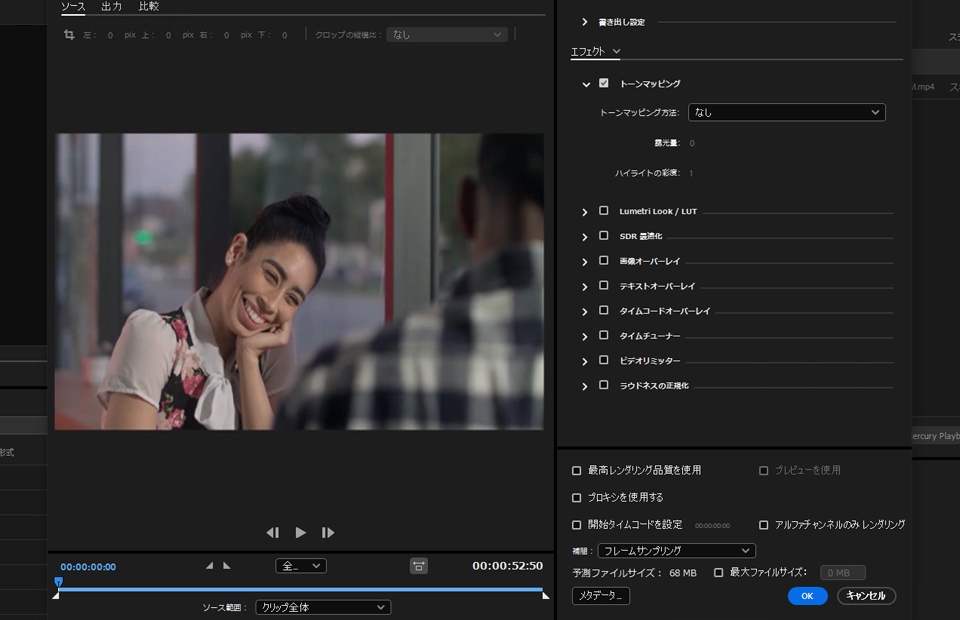Enable the Lumetri Look / LUT checkbox

603,211
